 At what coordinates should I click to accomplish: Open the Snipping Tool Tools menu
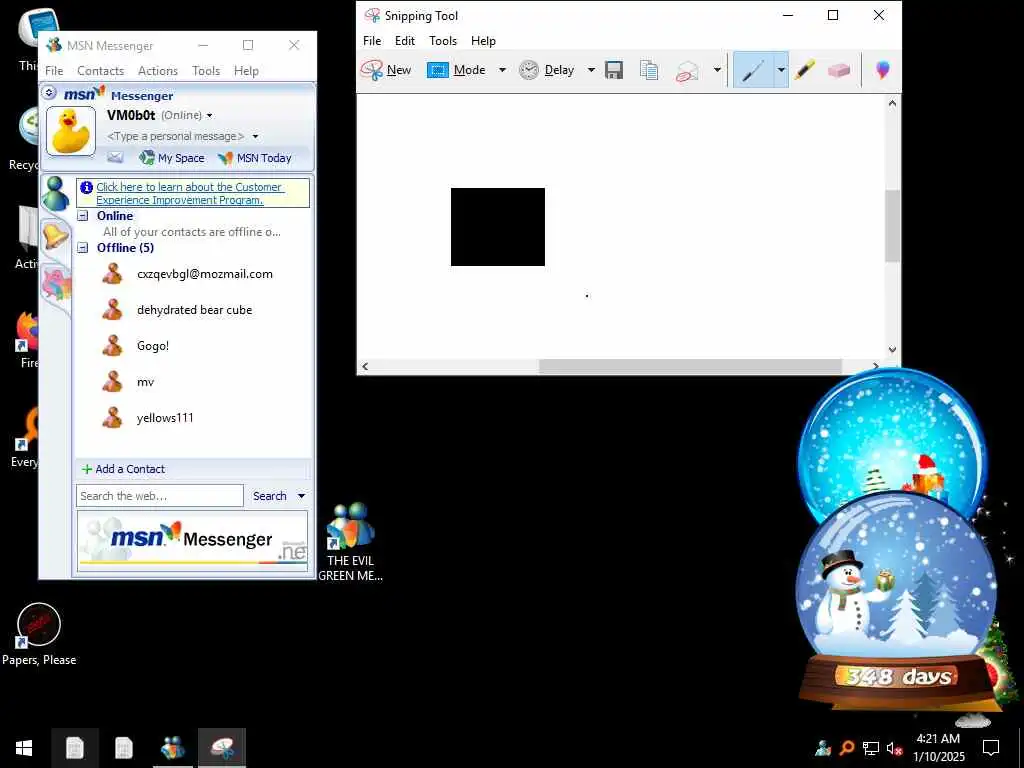443,40
